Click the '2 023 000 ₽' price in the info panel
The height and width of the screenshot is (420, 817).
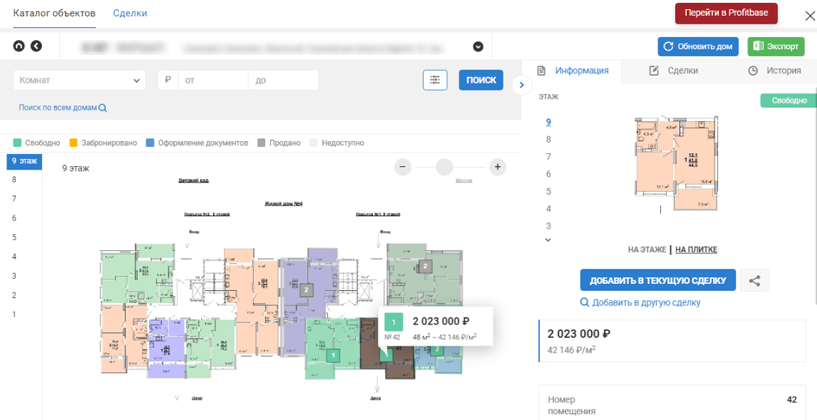[x=579, y=333]
